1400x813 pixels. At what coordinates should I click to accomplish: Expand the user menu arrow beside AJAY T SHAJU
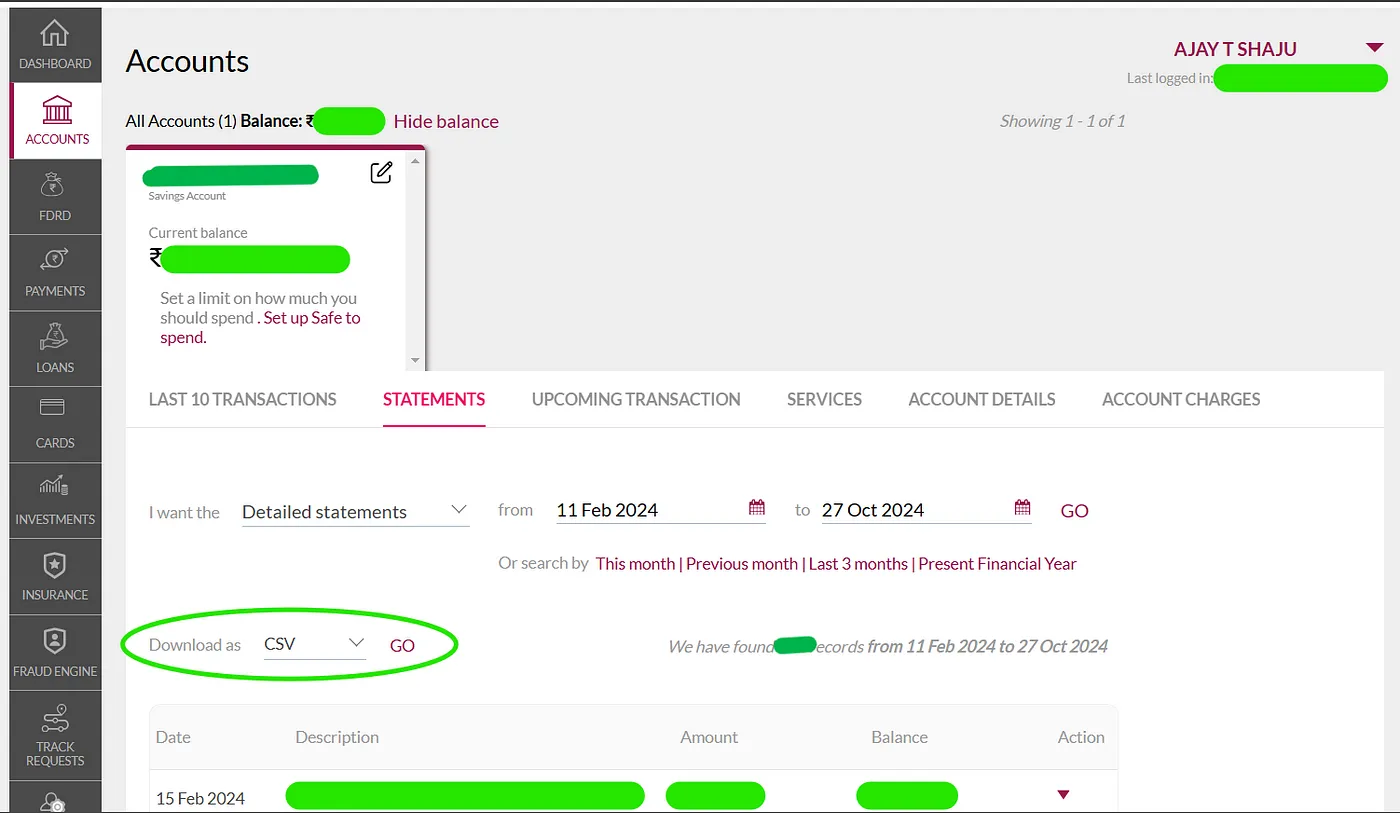coord(1373,48)
